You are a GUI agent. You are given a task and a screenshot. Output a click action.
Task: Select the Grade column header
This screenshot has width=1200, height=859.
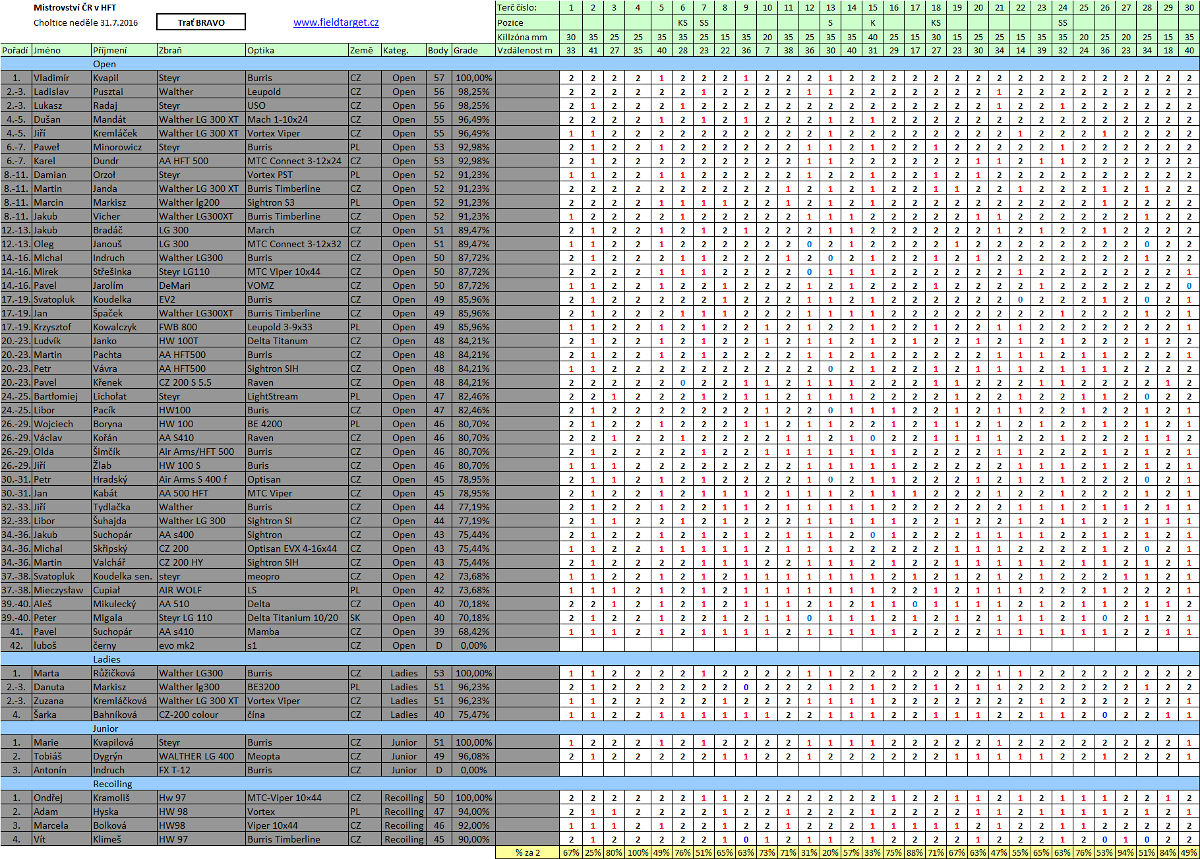pos(466,49)
